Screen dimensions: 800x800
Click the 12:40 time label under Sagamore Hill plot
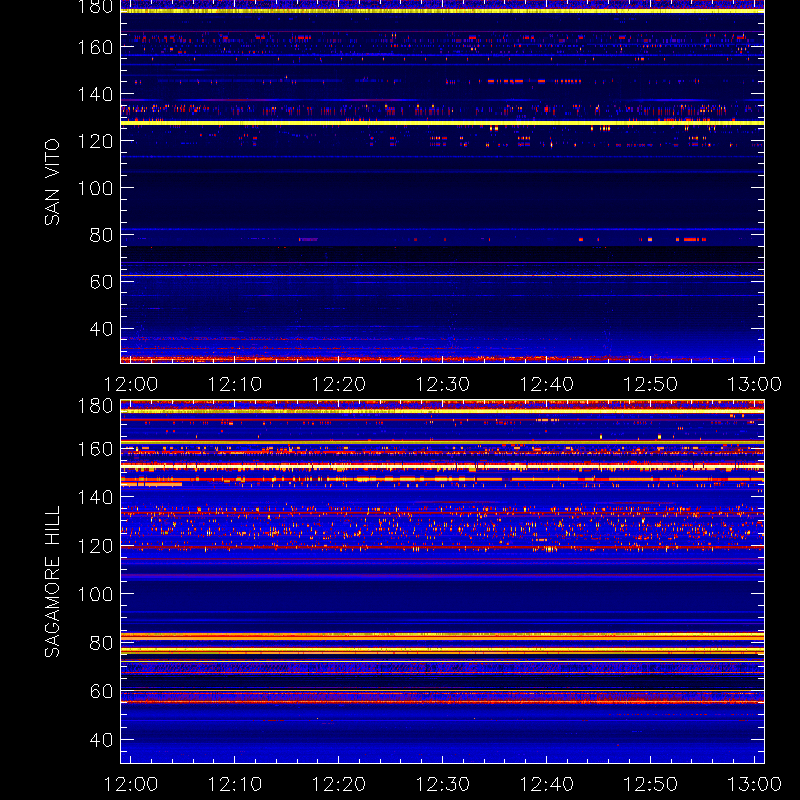(x=546, y=784)
